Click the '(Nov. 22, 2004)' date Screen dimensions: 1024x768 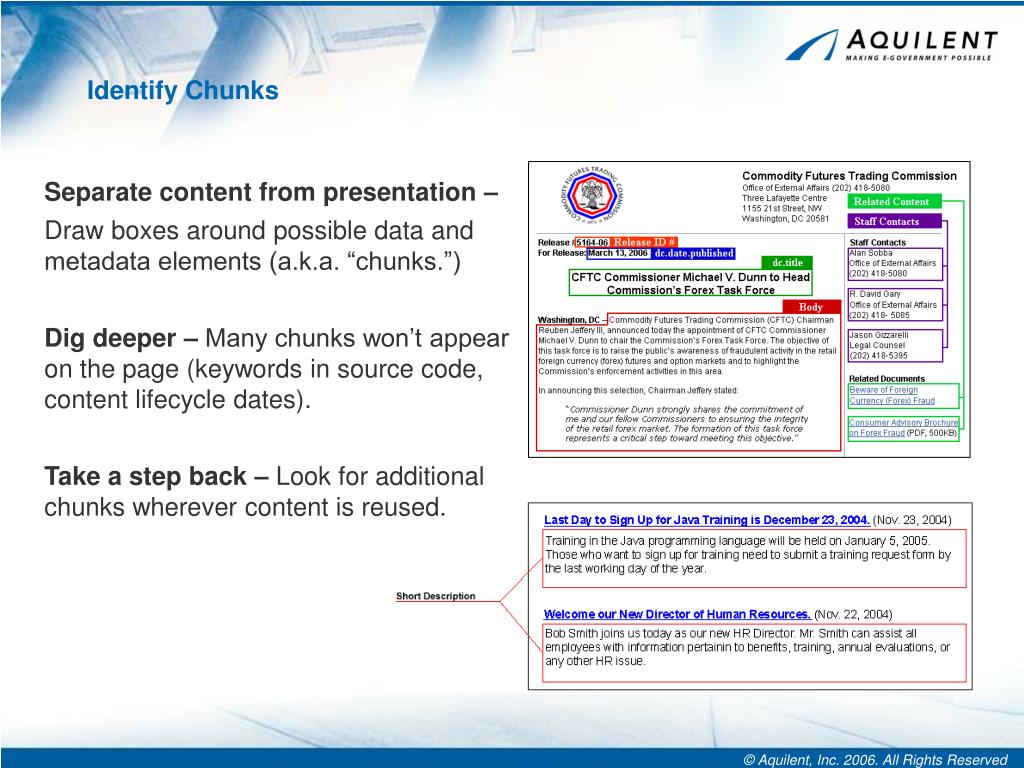pos(853,614)
